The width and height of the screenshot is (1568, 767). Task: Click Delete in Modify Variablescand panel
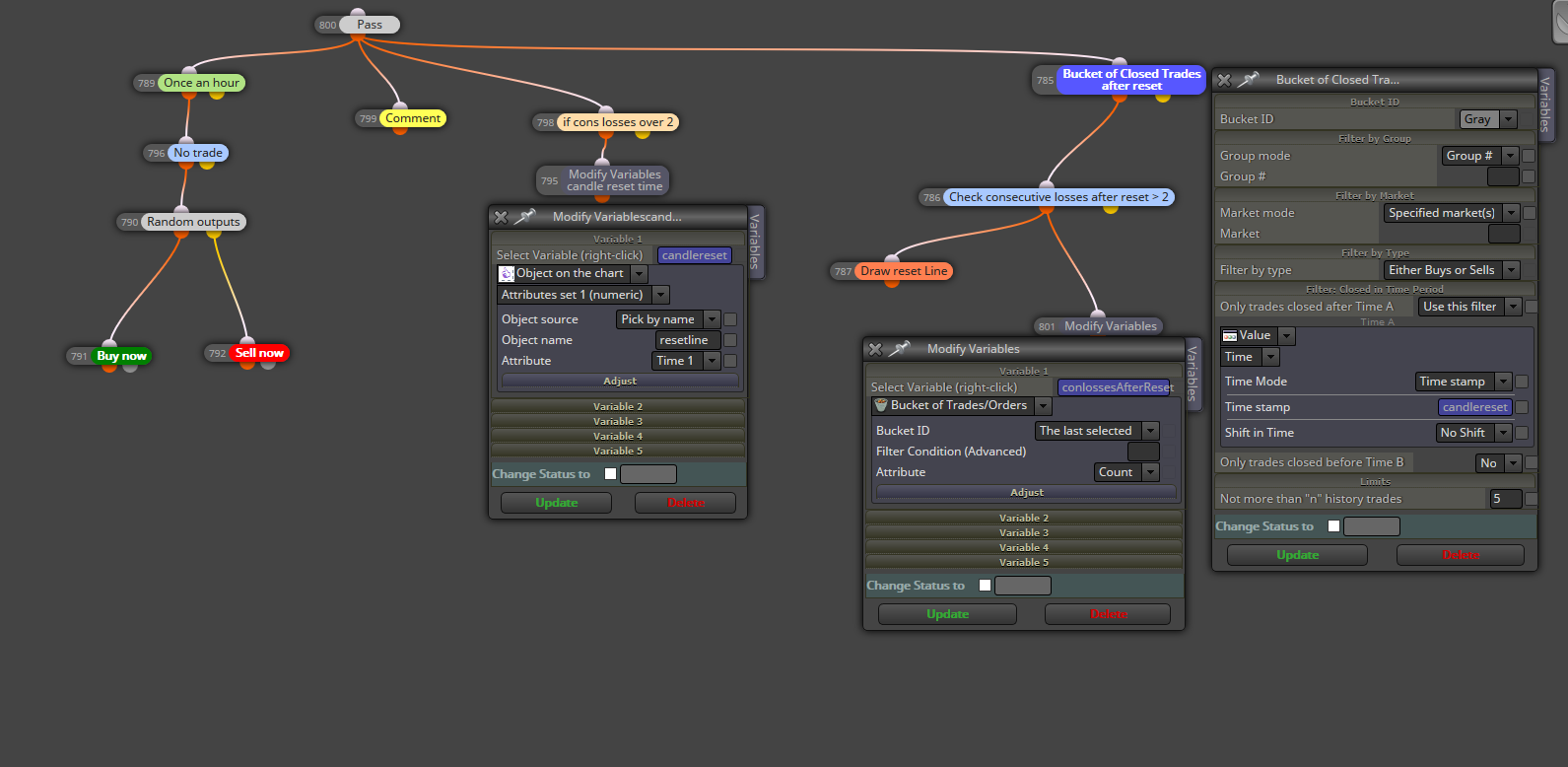(686, 503)
